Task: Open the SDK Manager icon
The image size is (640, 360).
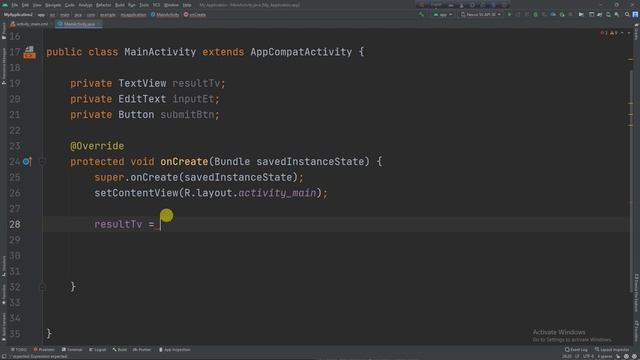Action: pyautogui.click(x=617, y=14)
